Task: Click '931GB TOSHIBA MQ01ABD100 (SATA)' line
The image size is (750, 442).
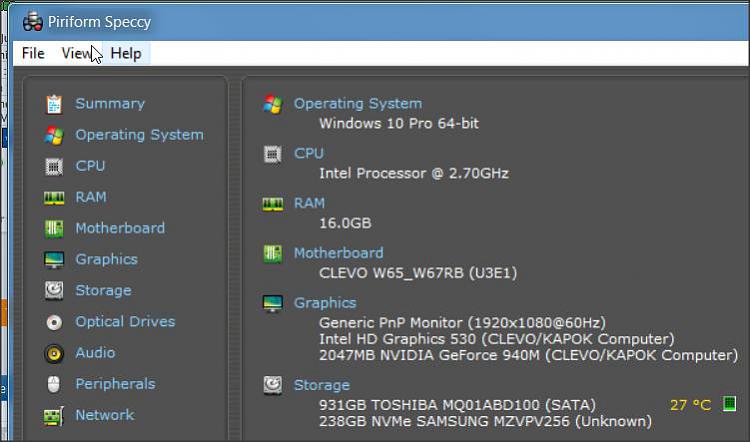Action: pyautogui.click(x=457, y=405)
